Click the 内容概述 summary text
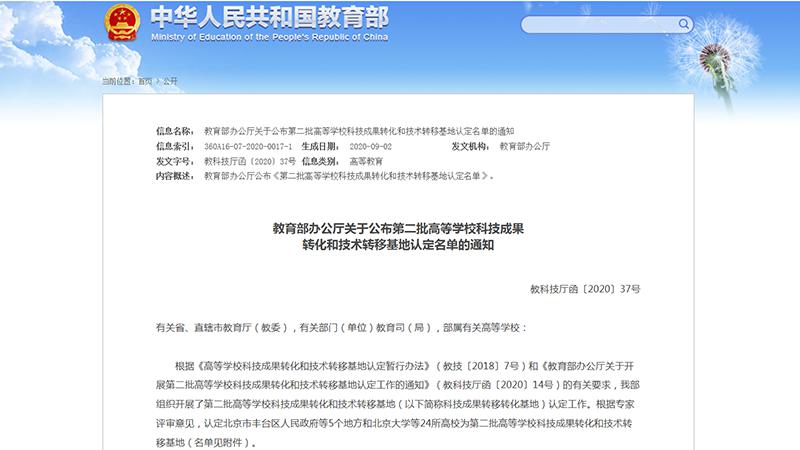This screenshot has height=450, width=800. click(x=348, y=176)
